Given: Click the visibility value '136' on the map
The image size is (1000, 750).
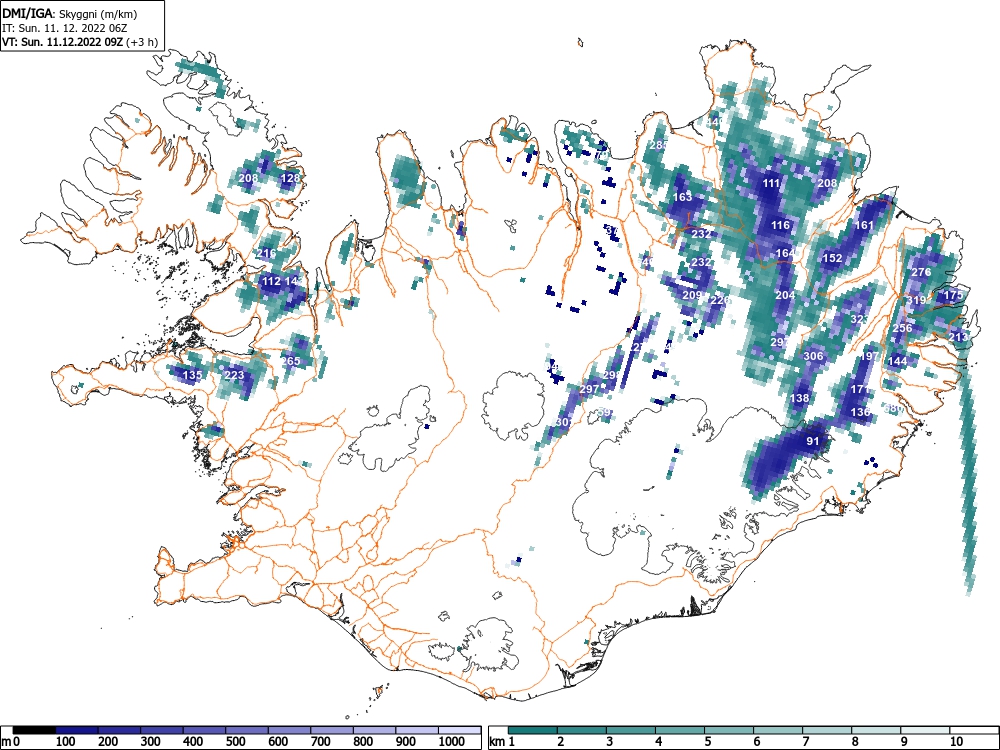Looking at the screenshot, I should pyautogui.click(x=860, y=412).
